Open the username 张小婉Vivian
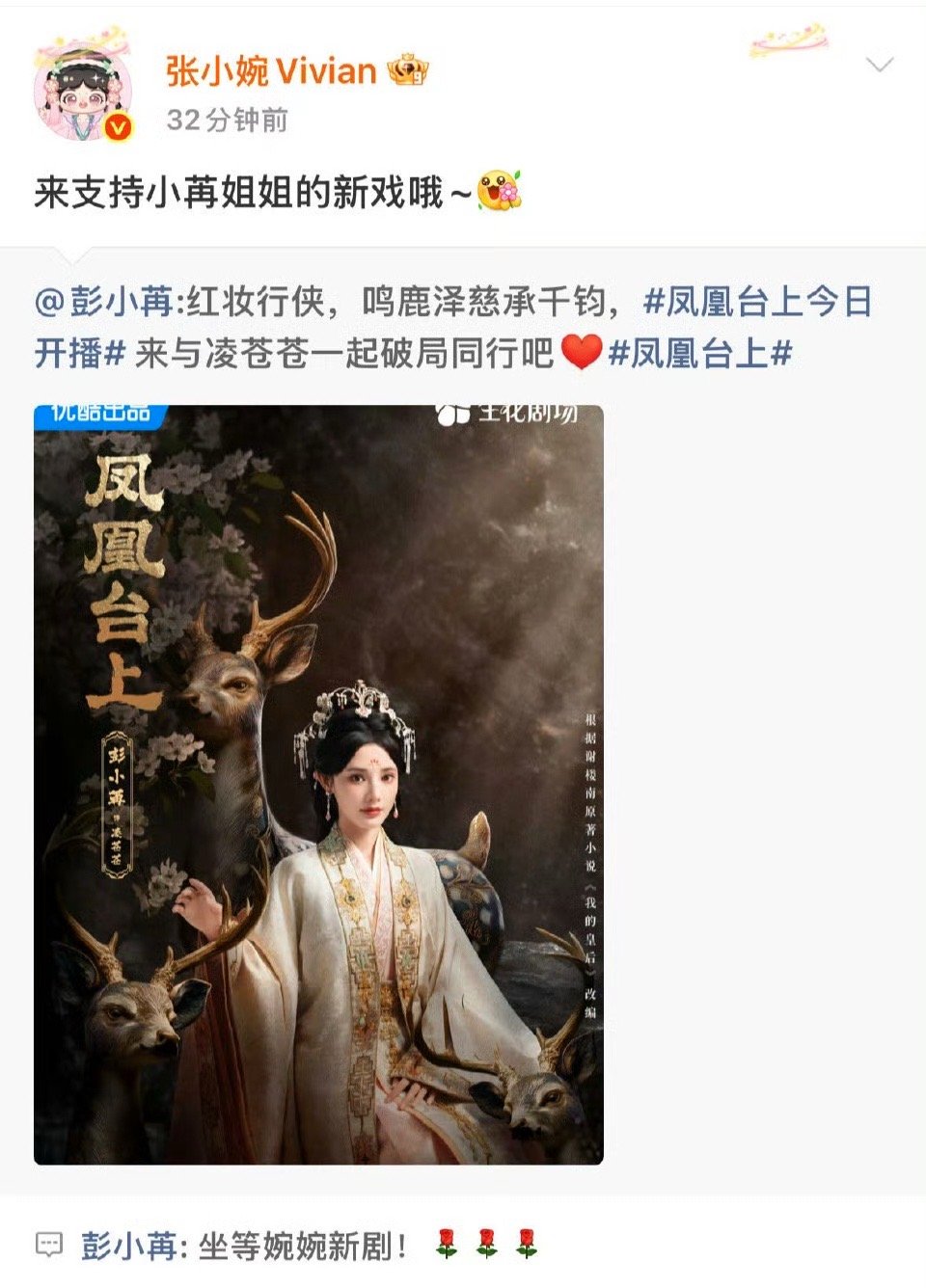 coord(271,70)
